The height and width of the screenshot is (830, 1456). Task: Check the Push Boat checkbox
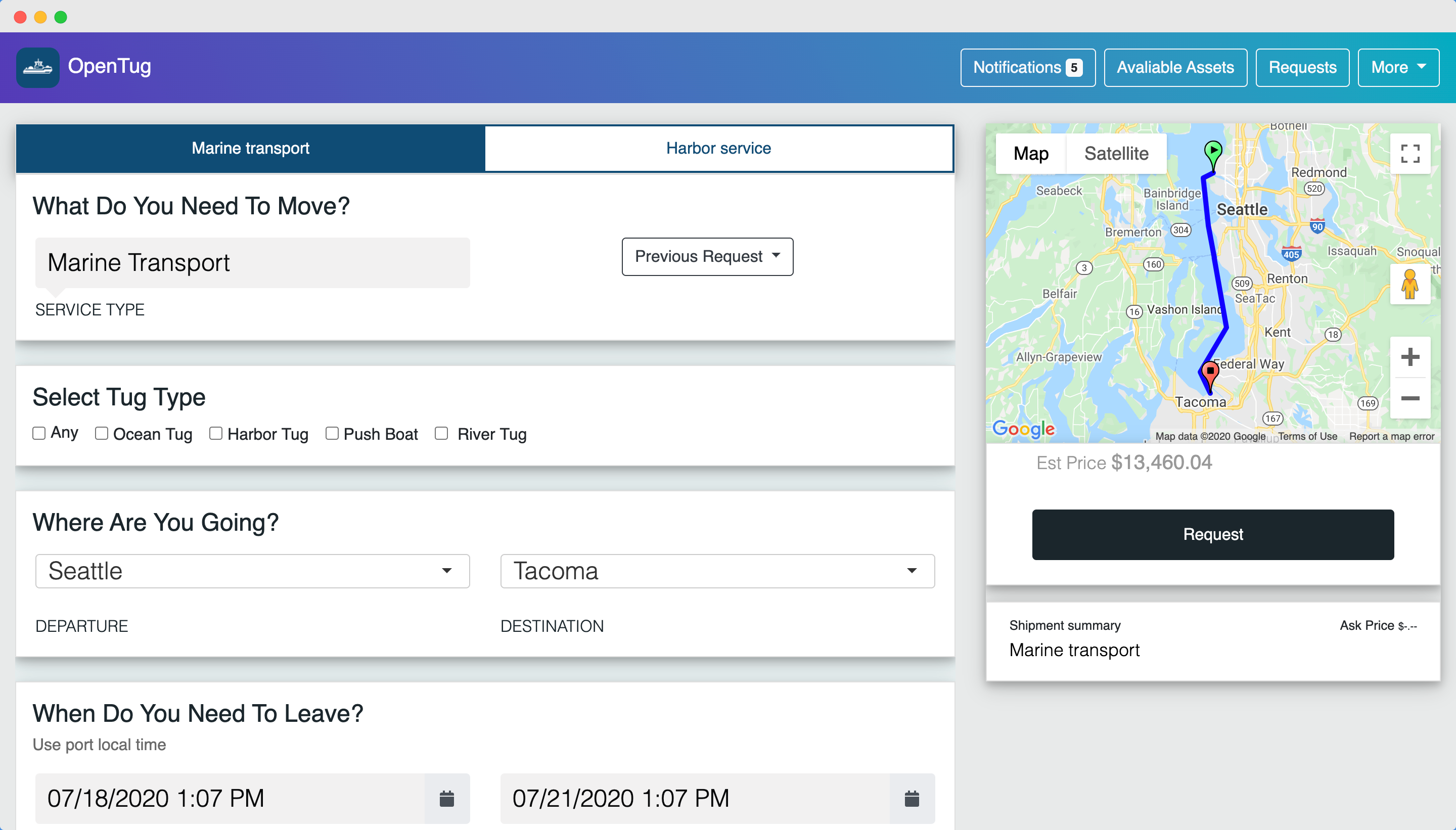(332, 433)
